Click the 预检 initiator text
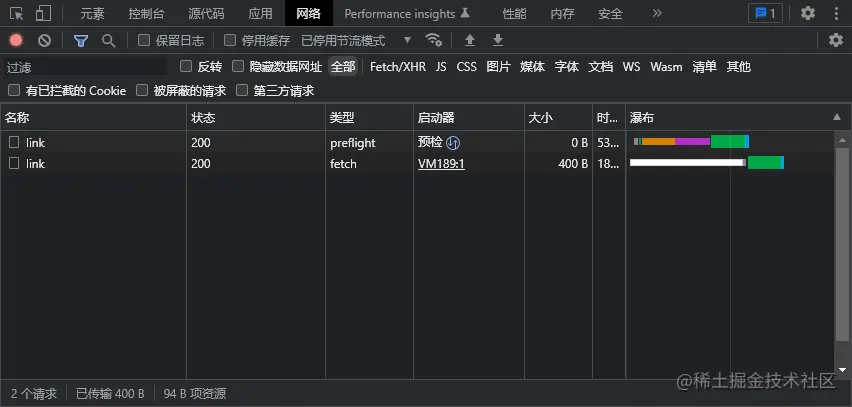This screenshot has width=852, height=407. [x=430, y=142]
